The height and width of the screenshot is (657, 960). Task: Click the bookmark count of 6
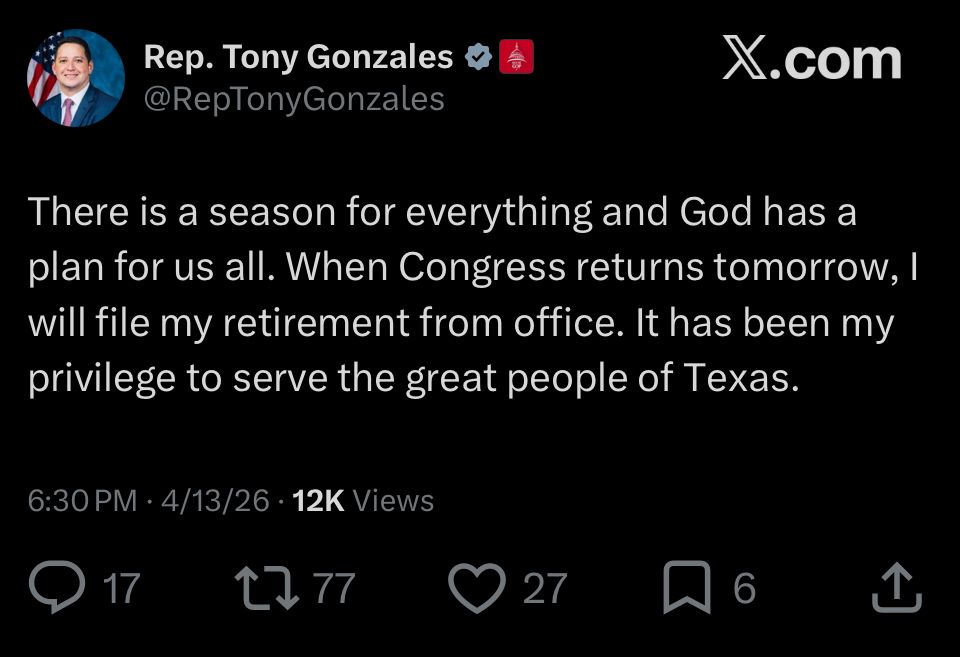pos(744,588)
